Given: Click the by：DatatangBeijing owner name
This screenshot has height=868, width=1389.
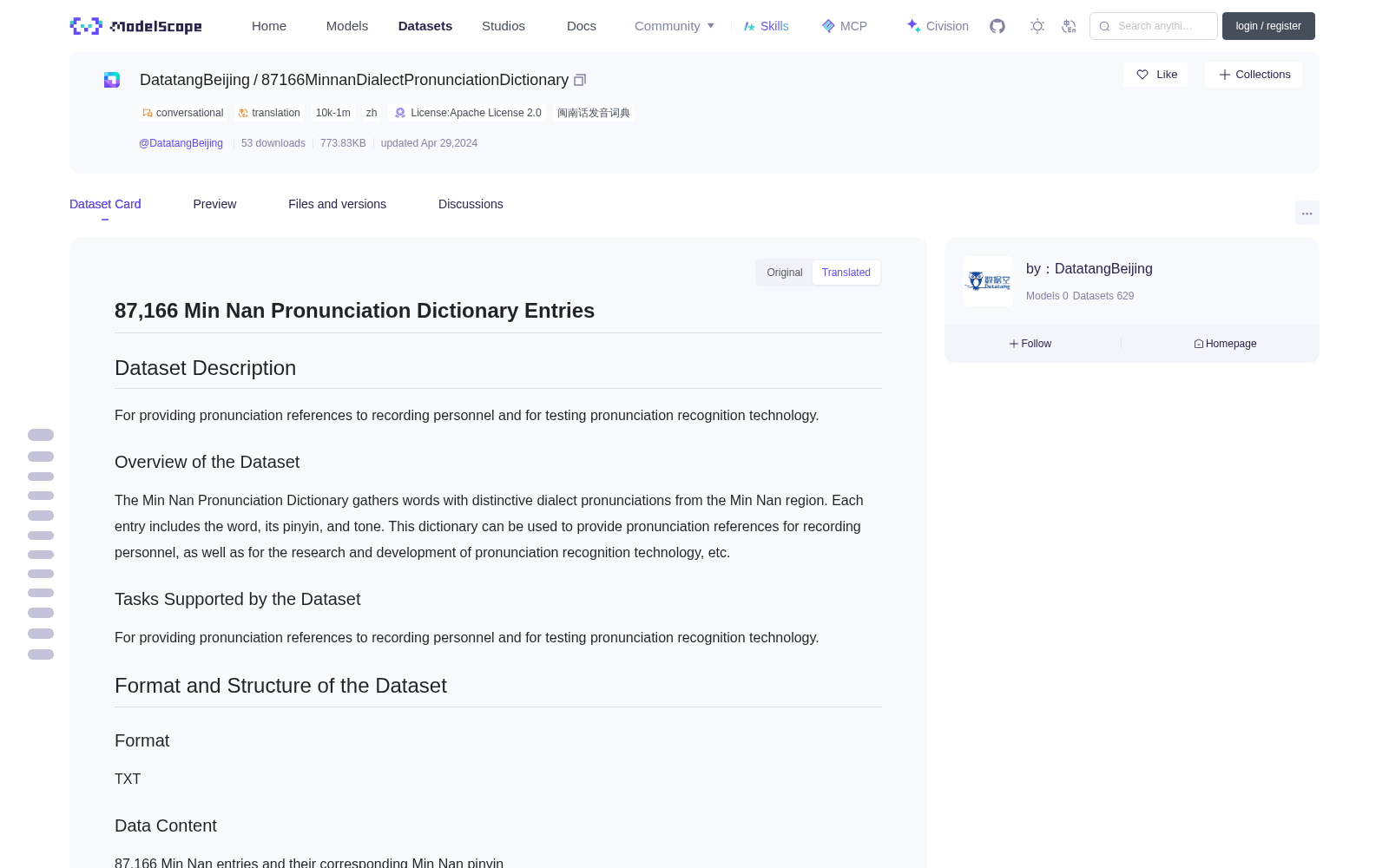Looking at the screenshot, I should pyautogui.click(x=1089, y=269).
